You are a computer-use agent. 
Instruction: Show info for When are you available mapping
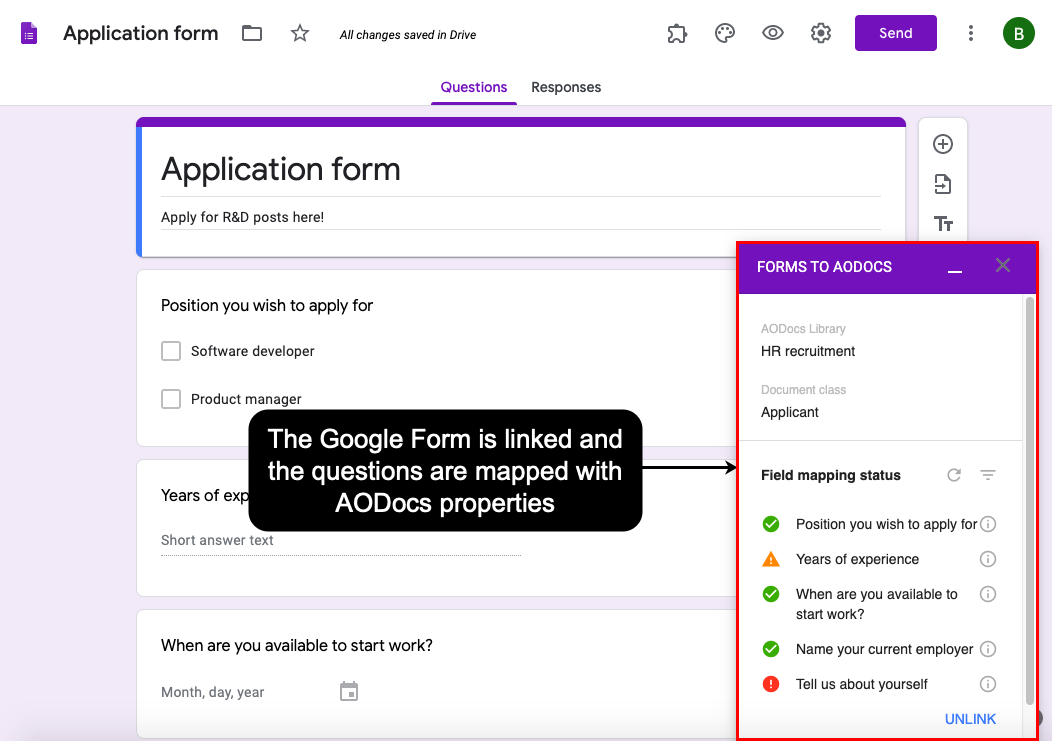pyautogui.click(x=988, y=594)
